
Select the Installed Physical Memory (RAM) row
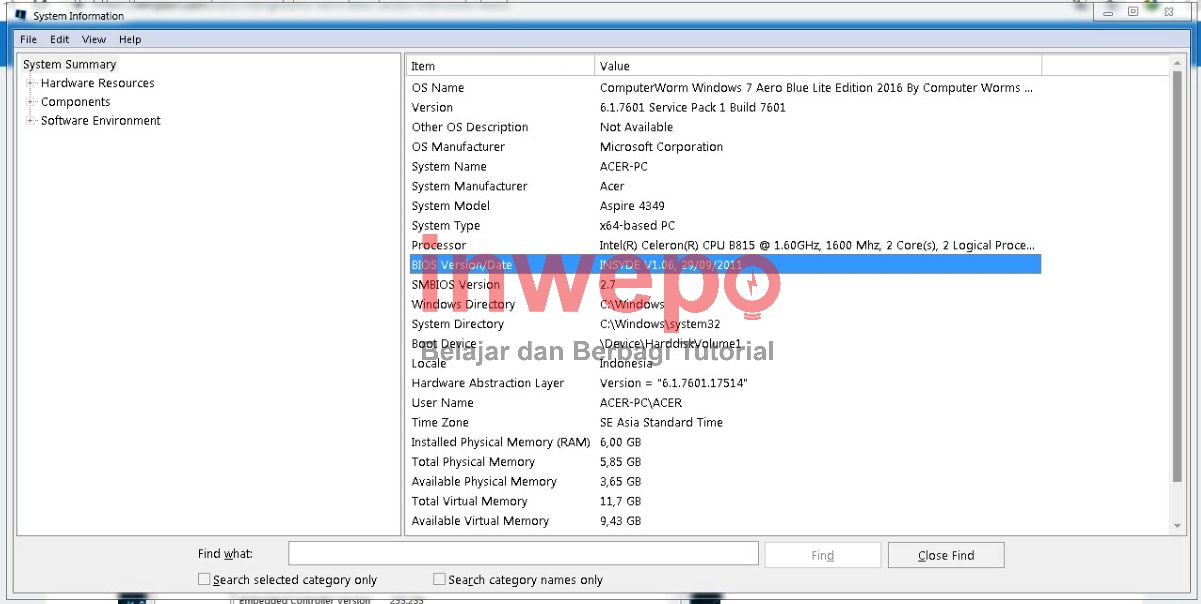coord(724,442)
